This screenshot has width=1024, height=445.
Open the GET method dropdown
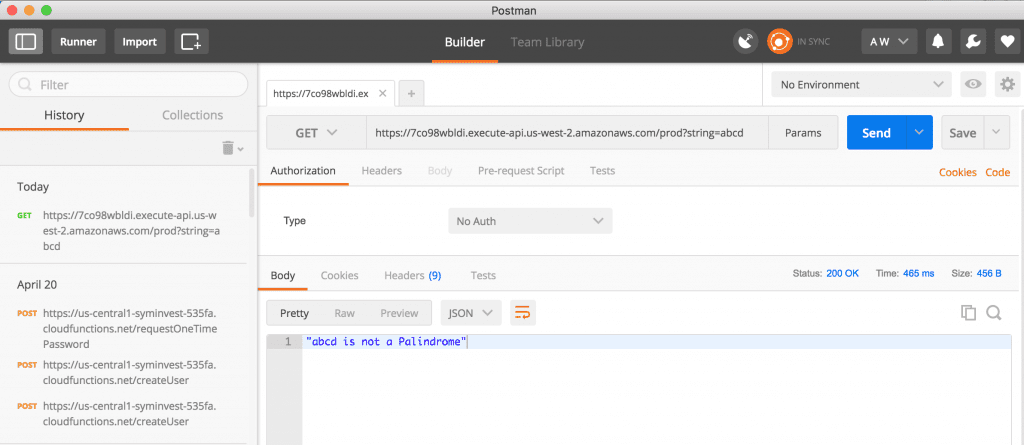pos(316,133)
